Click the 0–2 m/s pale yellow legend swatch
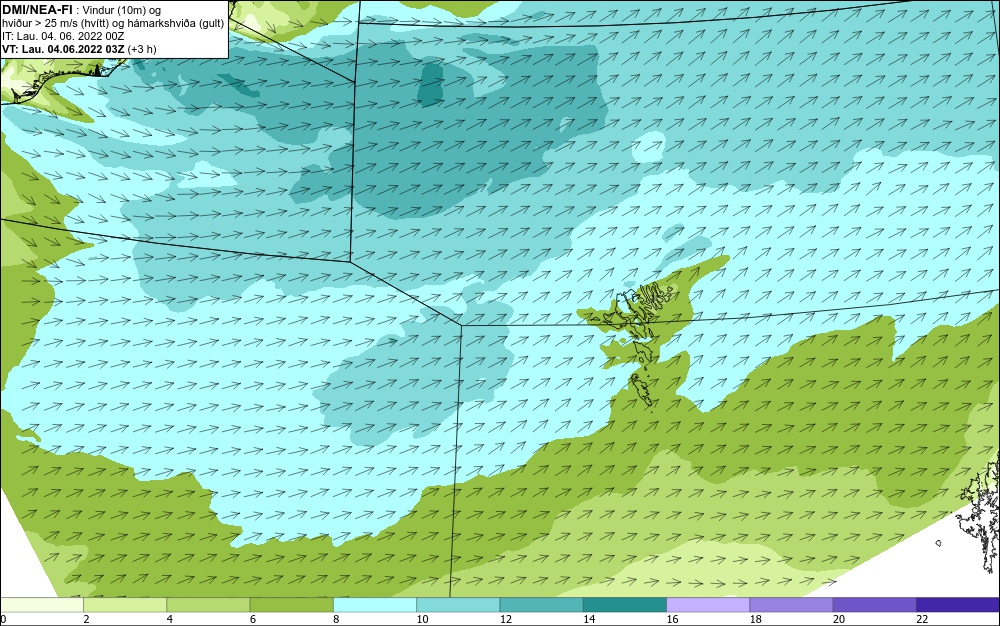Screen dimensions: 1000x626 coord(41,605)
